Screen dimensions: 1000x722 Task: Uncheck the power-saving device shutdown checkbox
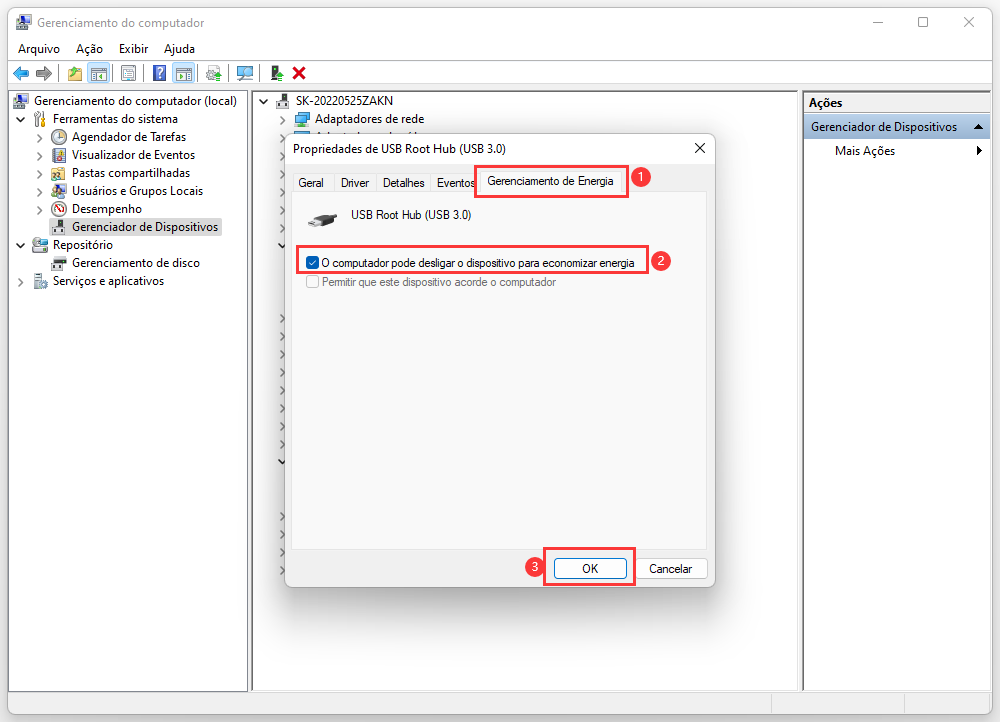[313, 263]
